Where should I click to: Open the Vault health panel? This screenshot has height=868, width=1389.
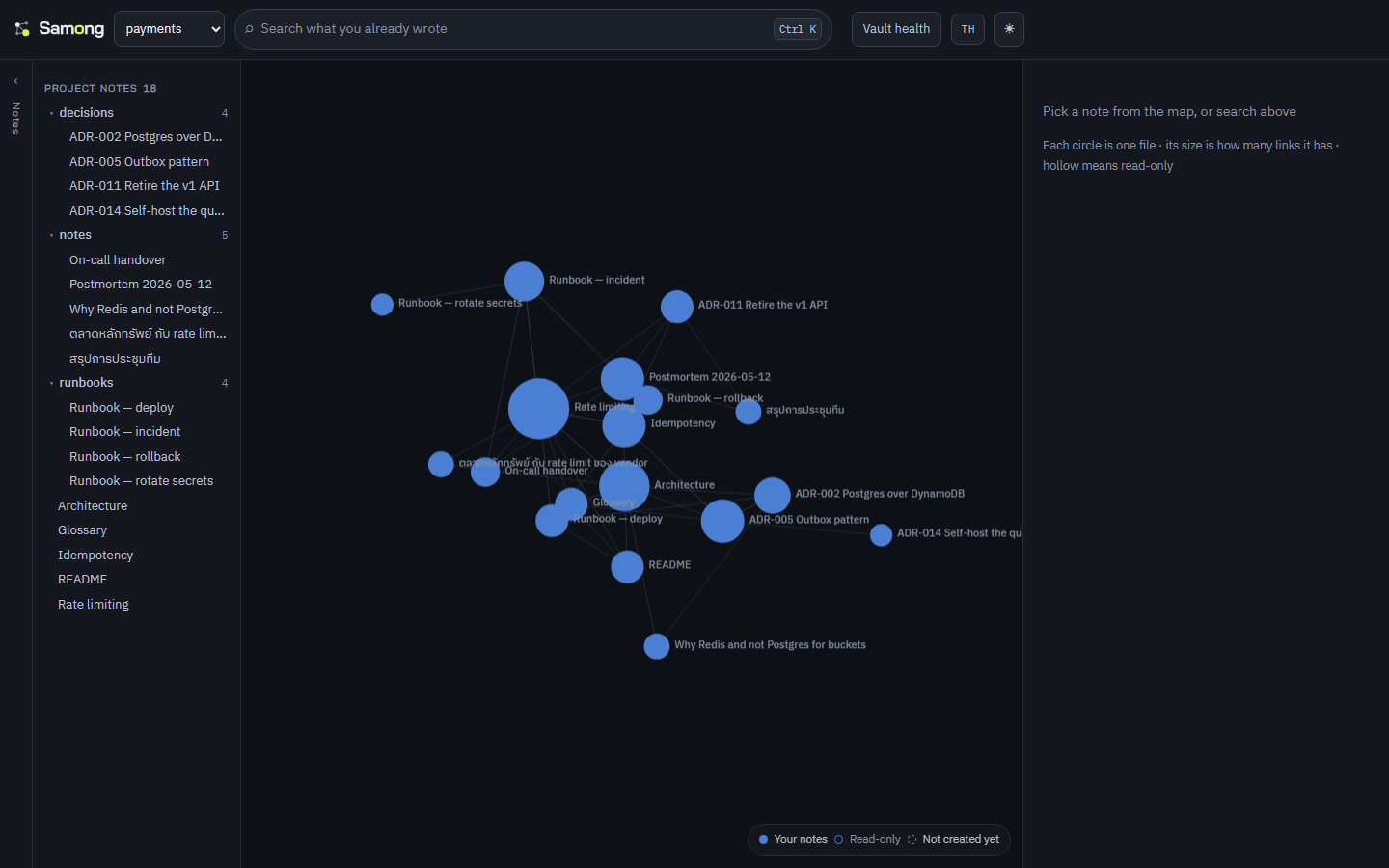point(896,29)
